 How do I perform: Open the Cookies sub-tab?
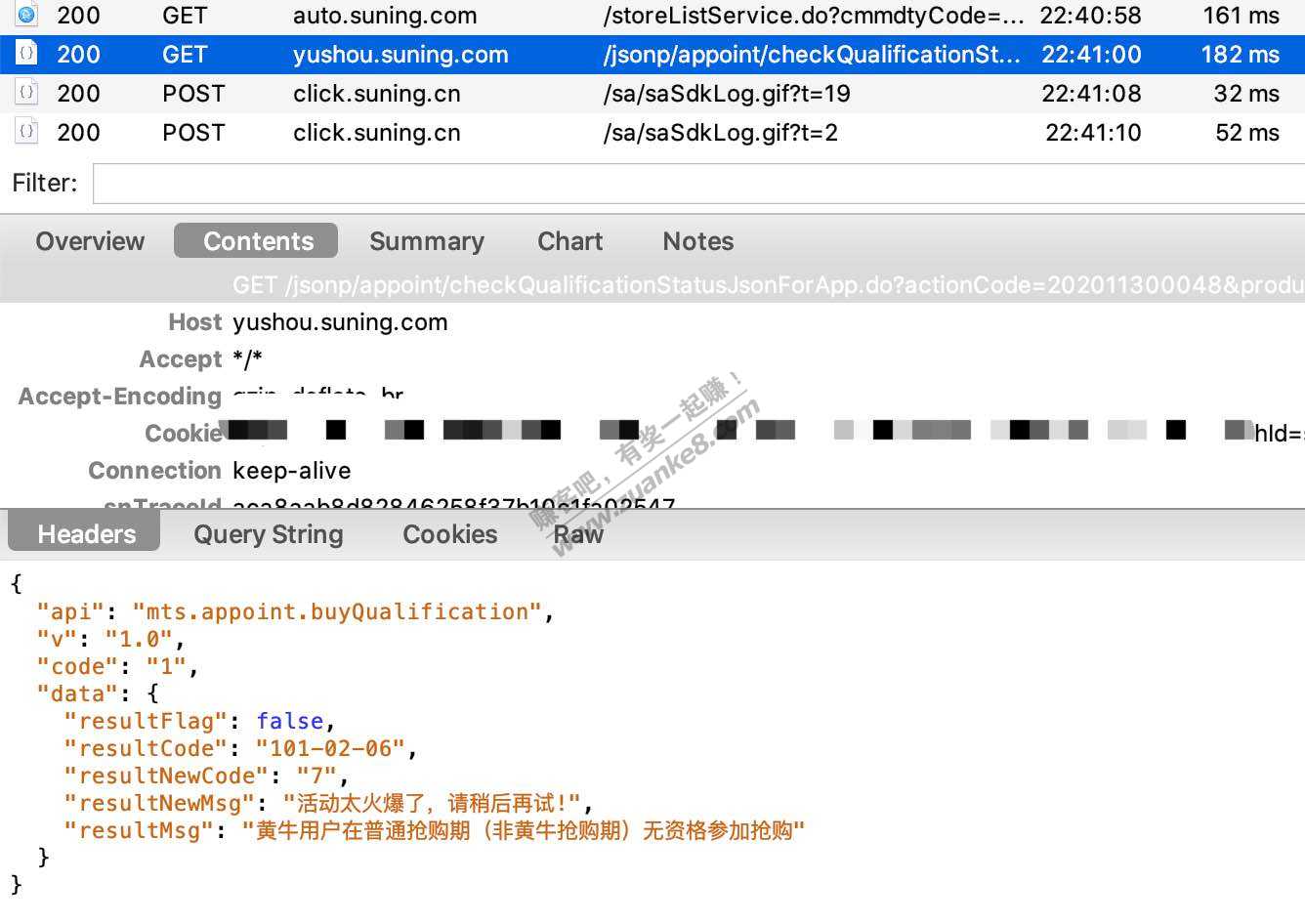[x=450, y=534]
